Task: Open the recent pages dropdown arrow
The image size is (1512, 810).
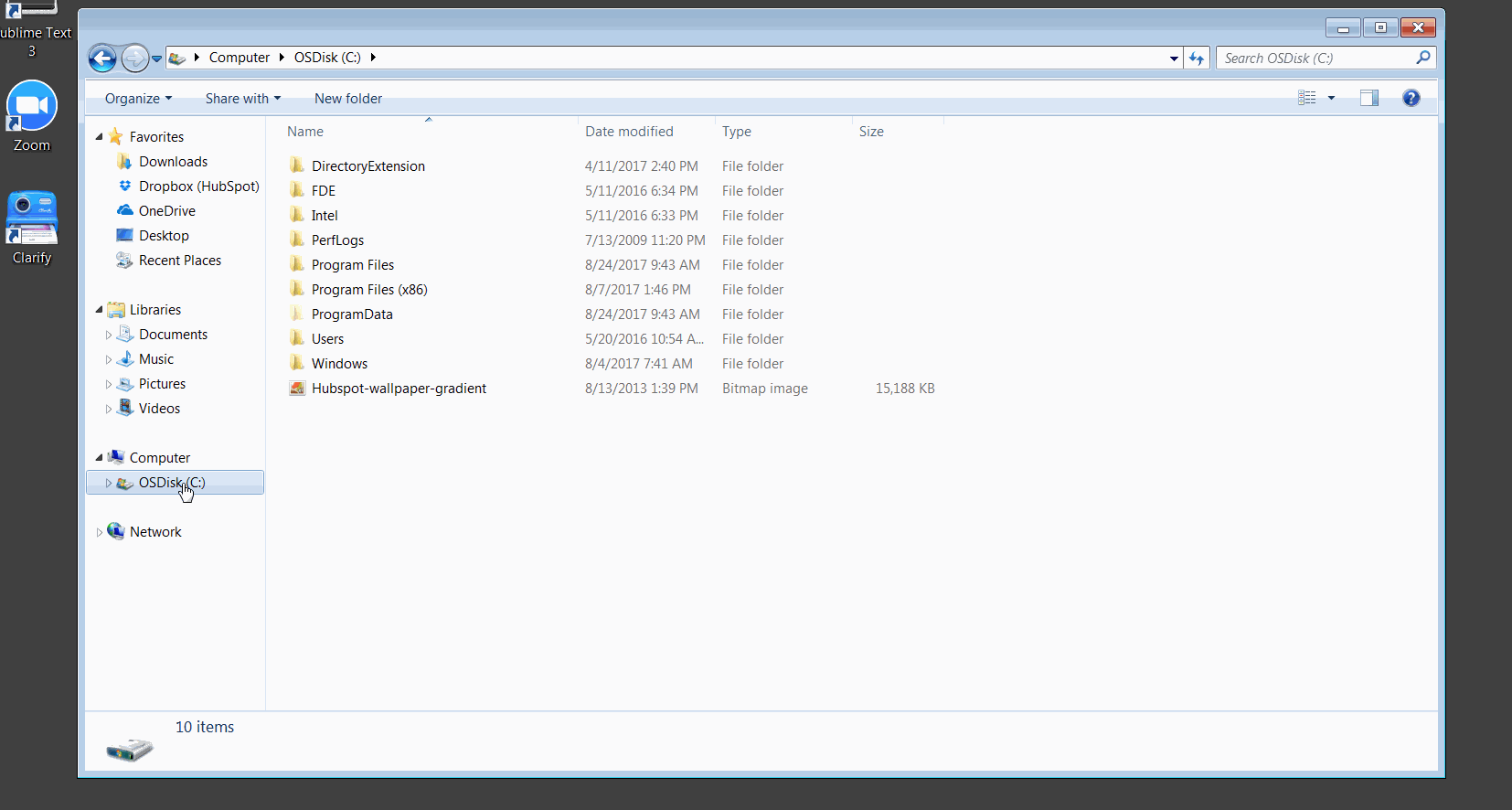Action: [157, 59]
